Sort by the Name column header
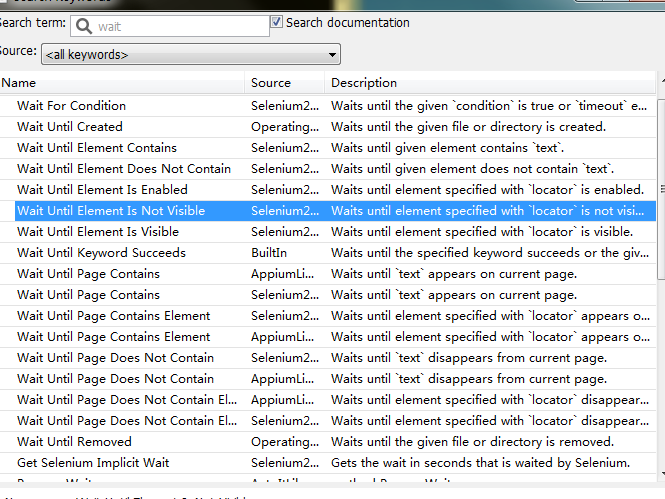The image size is (665, 499). point(120,83)
